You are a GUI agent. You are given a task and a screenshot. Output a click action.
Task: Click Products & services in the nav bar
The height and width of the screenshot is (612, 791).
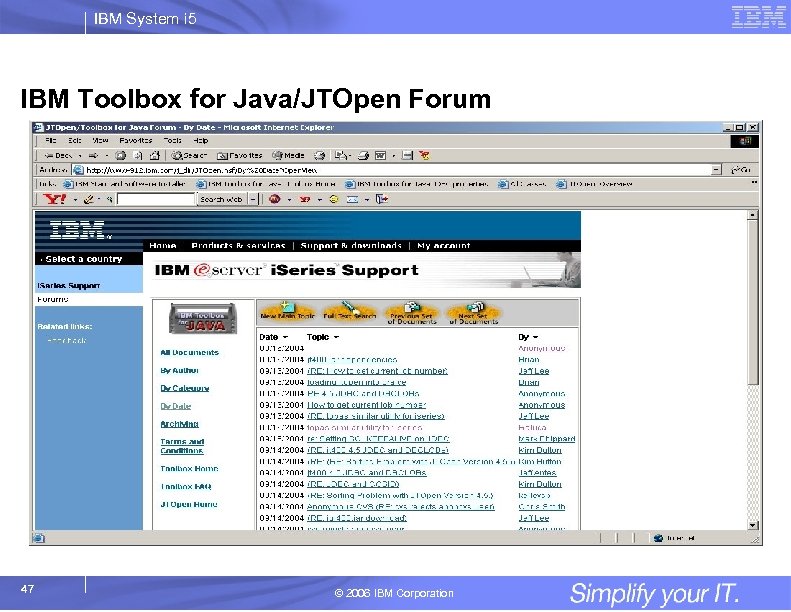238,246
